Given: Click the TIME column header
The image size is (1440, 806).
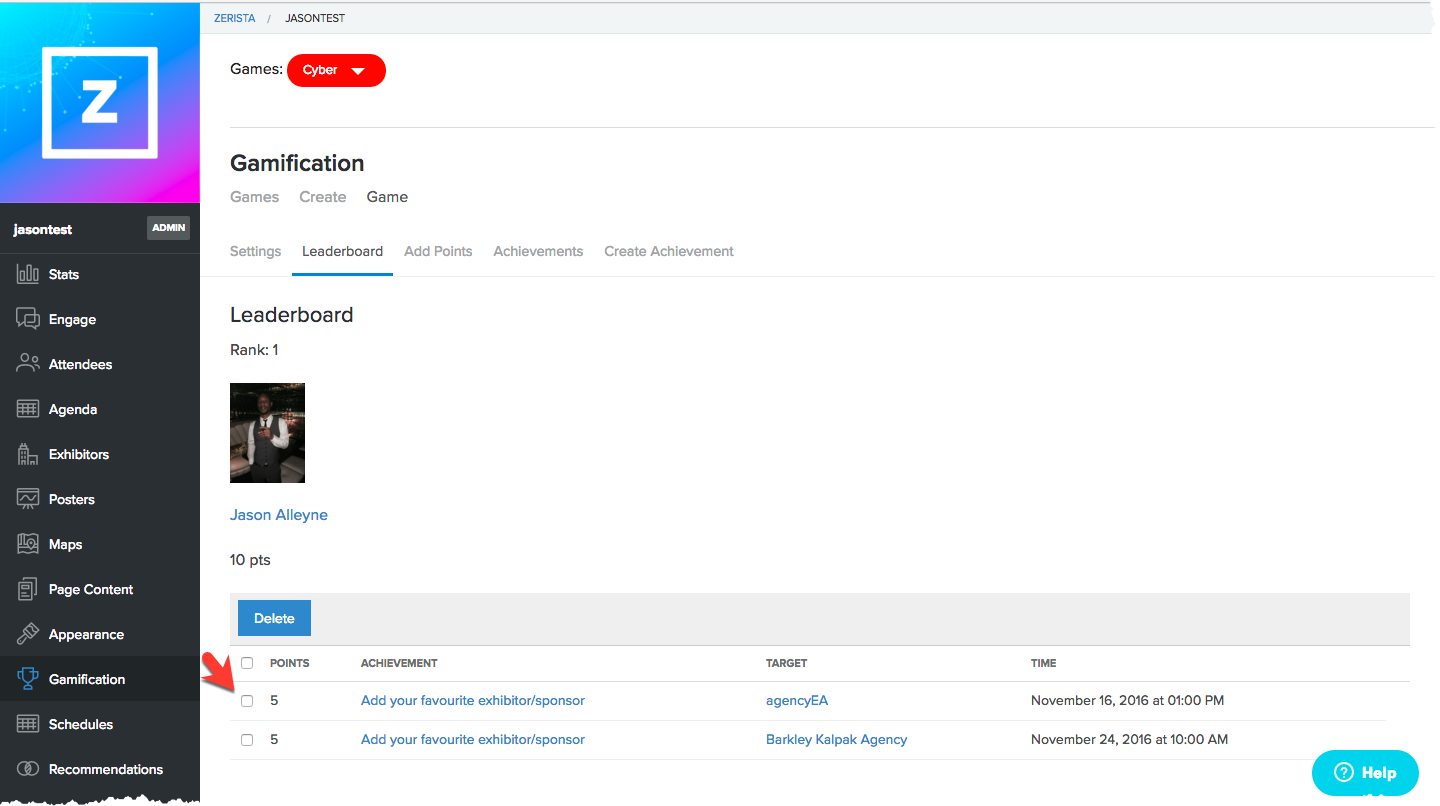Looking at the screenshot, I should coord(1043,663).
